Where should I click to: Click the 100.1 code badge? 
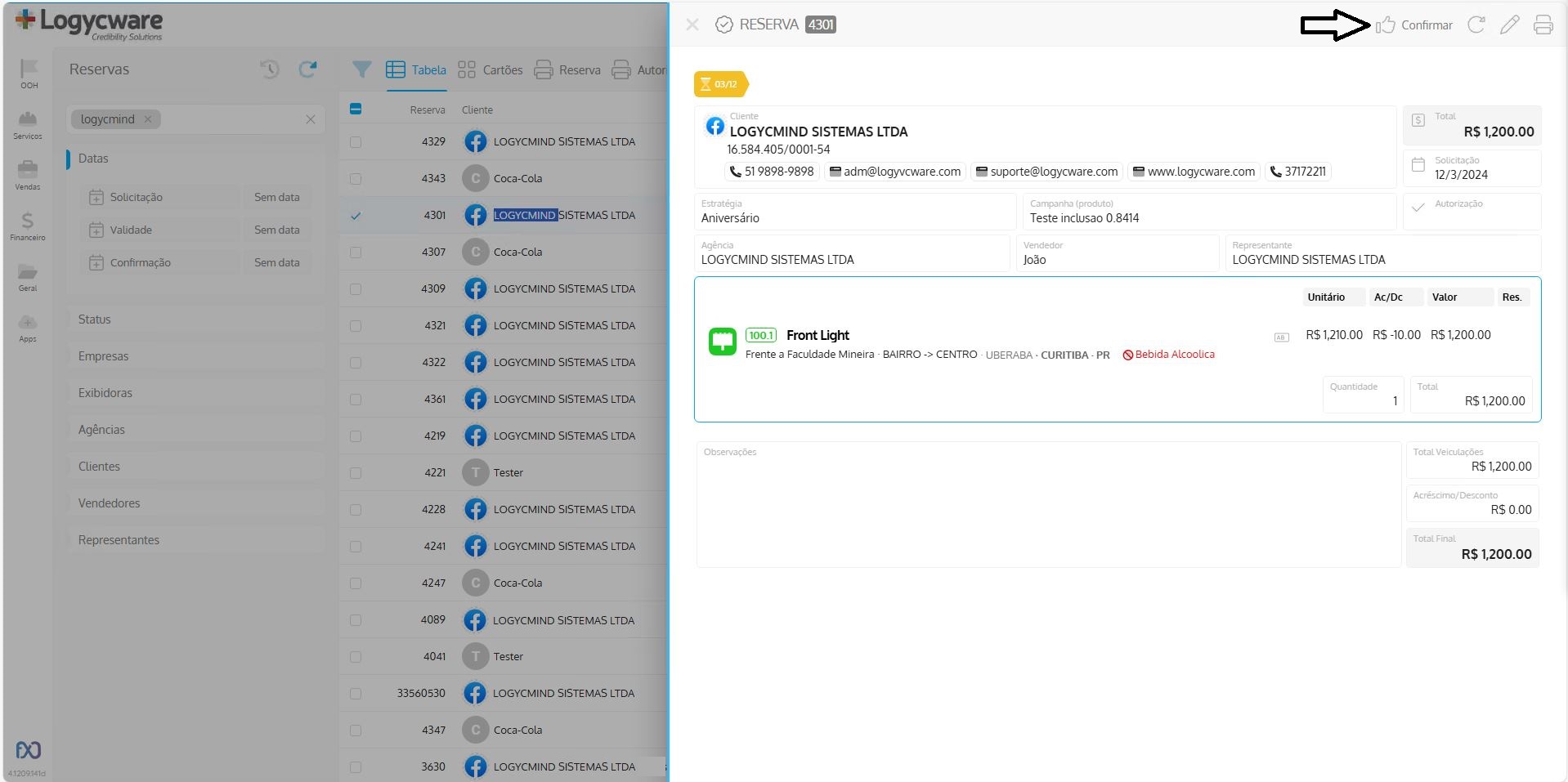point(761,336)
